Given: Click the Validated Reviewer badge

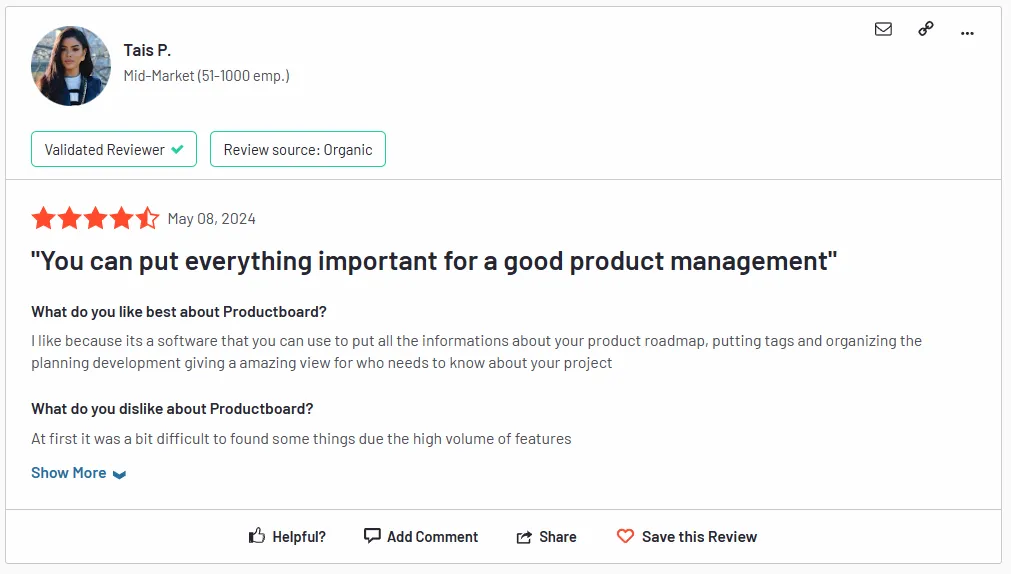Looking at the screenshot, I should tap(113, 149).
